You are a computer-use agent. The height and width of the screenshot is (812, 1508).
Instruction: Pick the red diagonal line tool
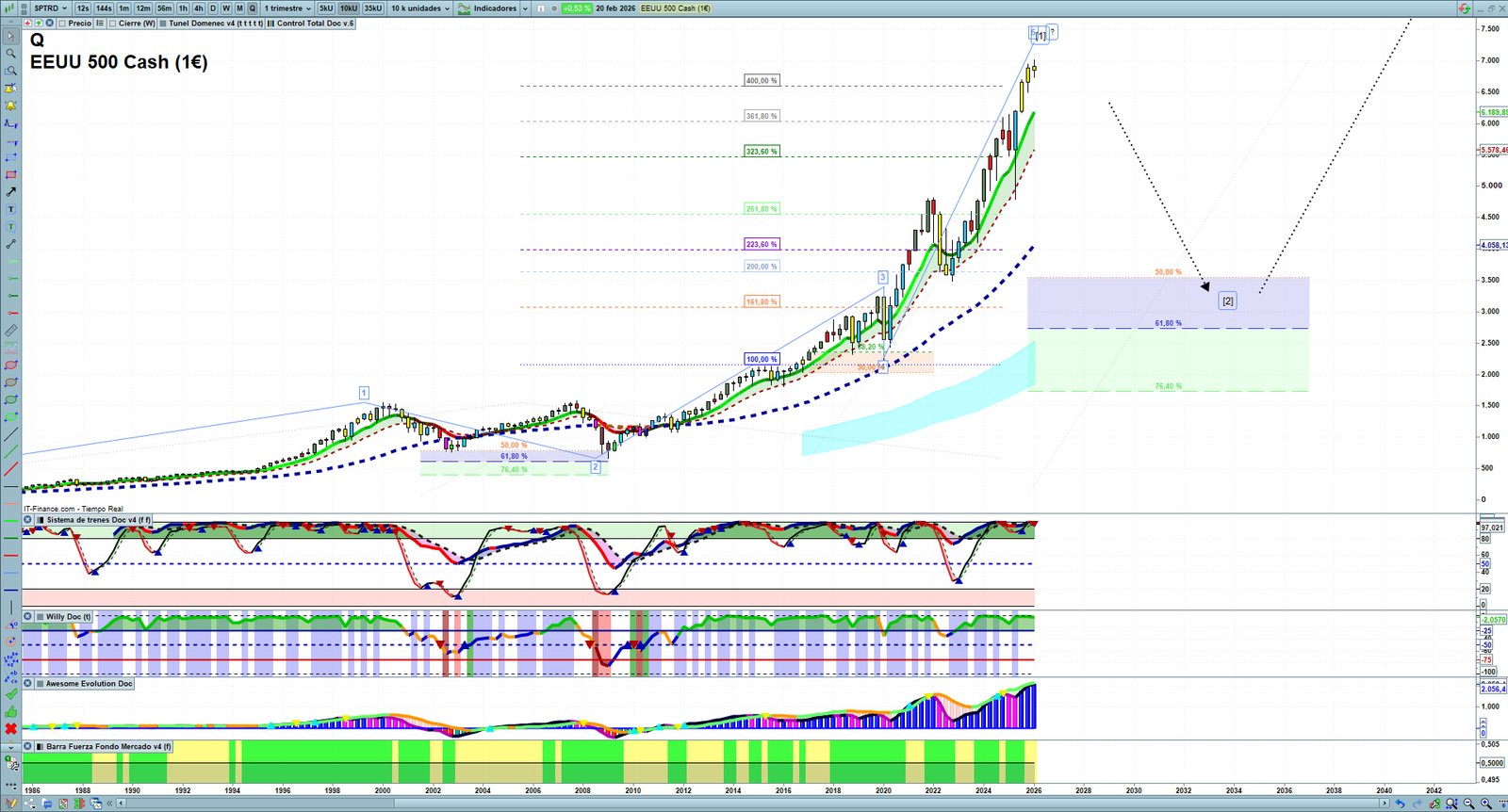tap(11, 469)
